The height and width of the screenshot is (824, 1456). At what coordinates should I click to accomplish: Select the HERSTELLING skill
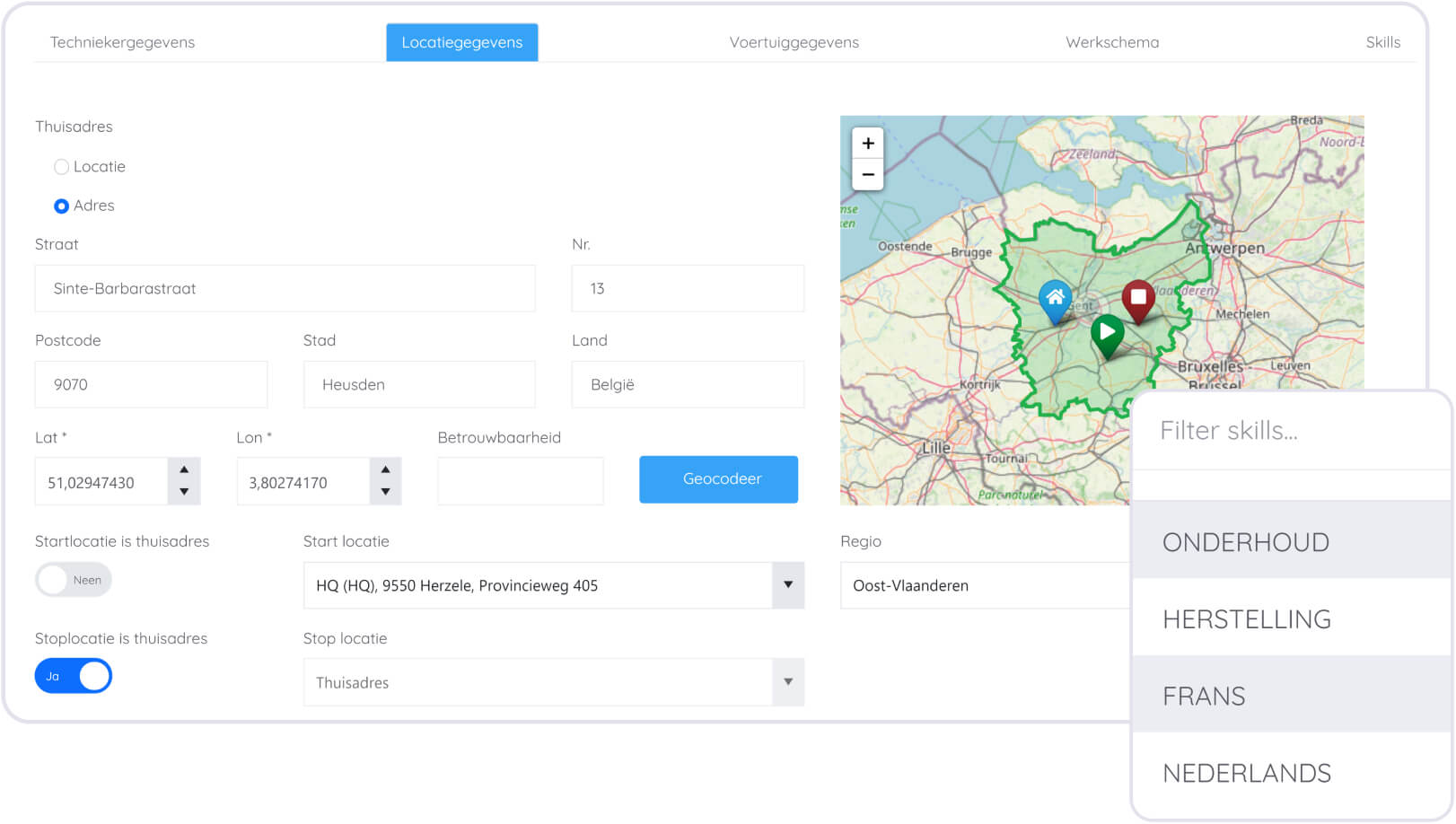click(1292, 618)
